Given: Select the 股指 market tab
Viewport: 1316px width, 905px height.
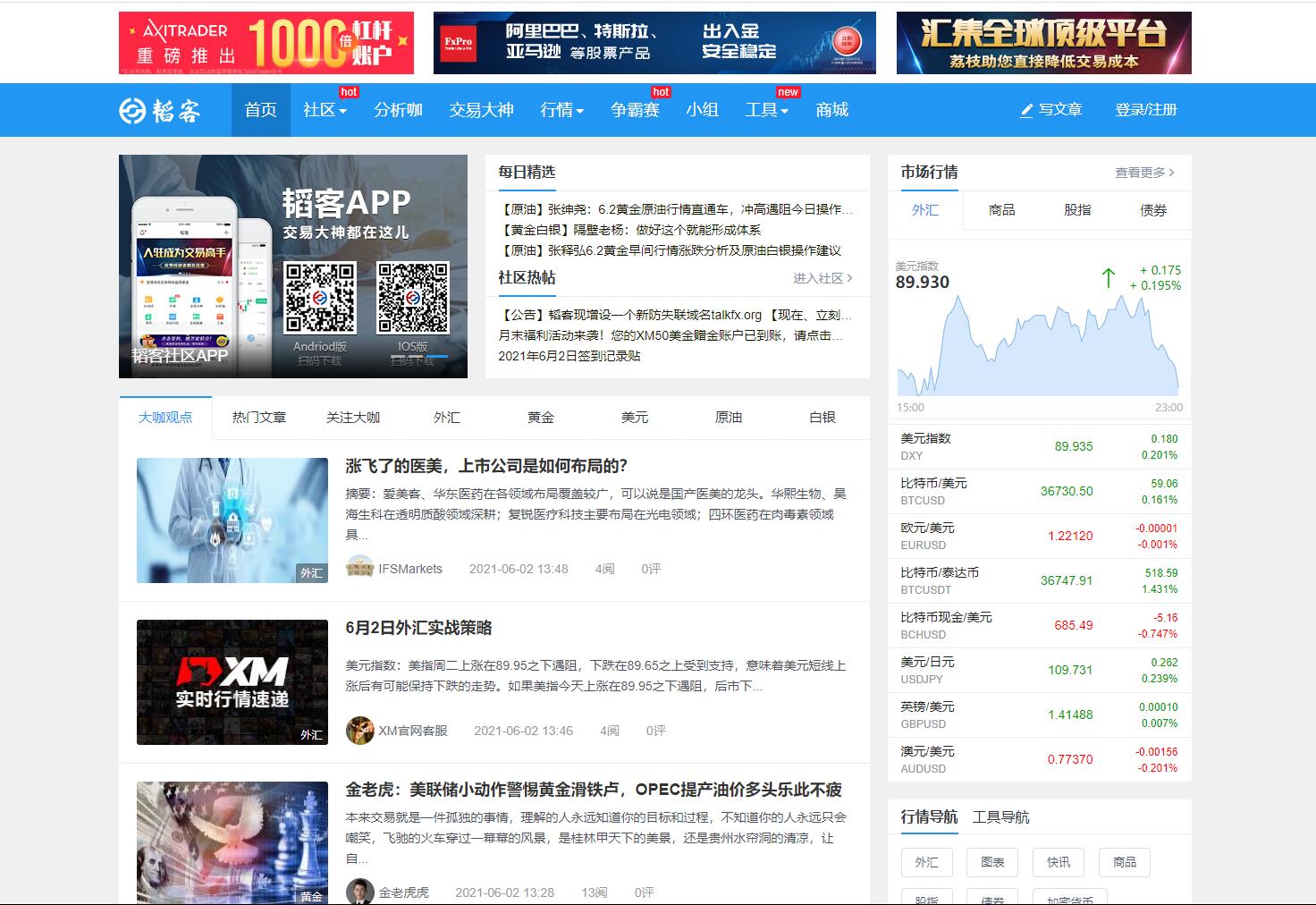Looking at the screenshot, I should point(1077,210).
